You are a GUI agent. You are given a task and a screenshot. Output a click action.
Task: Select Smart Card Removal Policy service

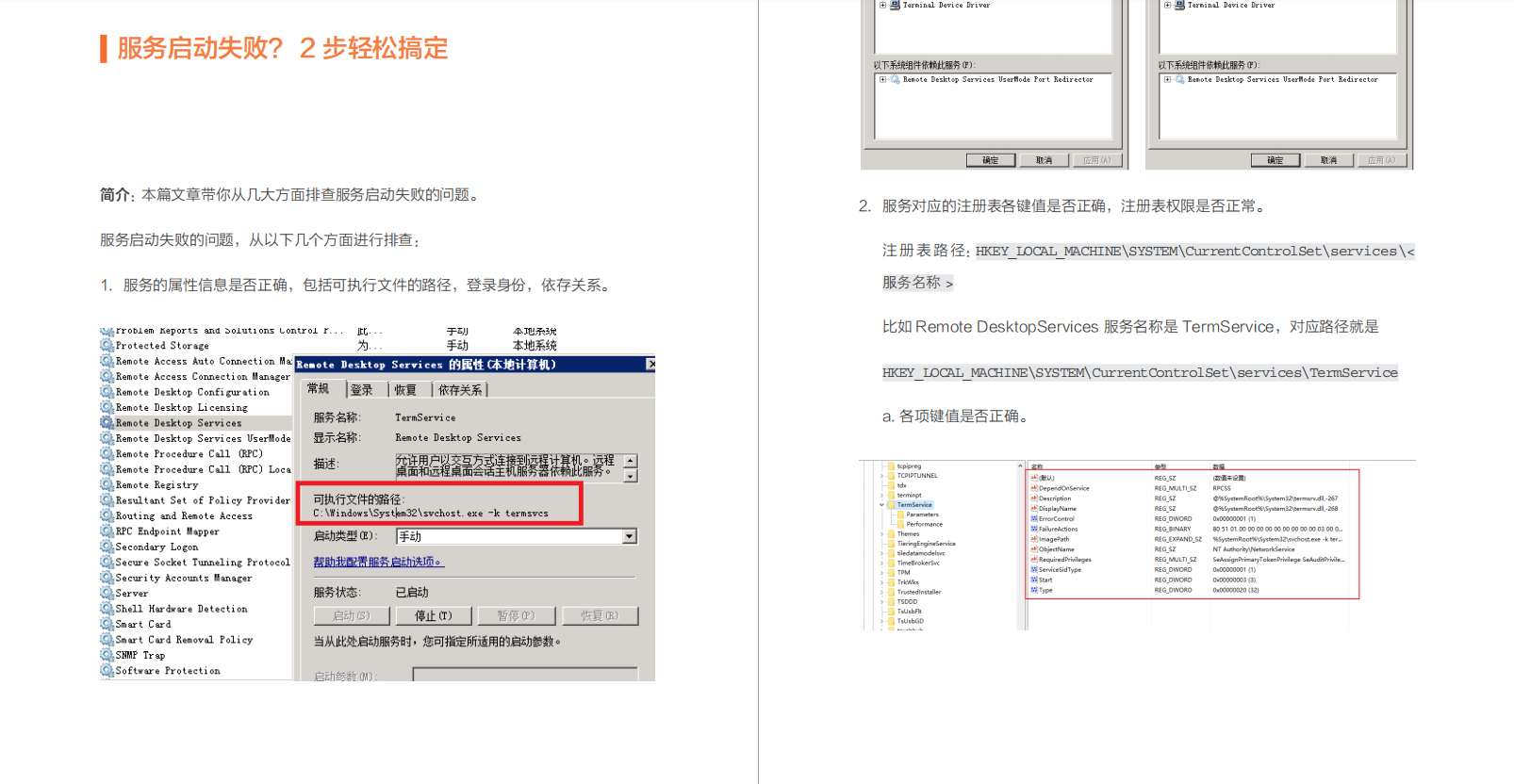[x=184, y=640]
